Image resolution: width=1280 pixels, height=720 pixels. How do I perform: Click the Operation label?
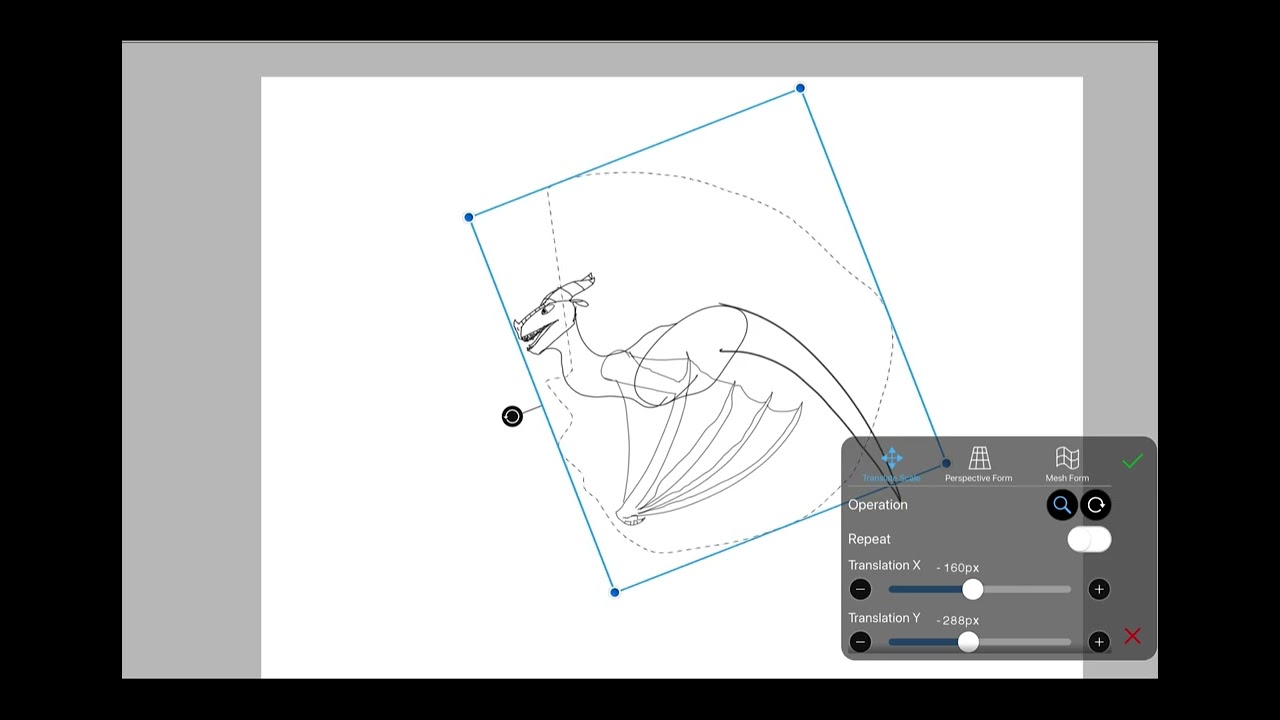pyautogui.click(x=878, y=505)
